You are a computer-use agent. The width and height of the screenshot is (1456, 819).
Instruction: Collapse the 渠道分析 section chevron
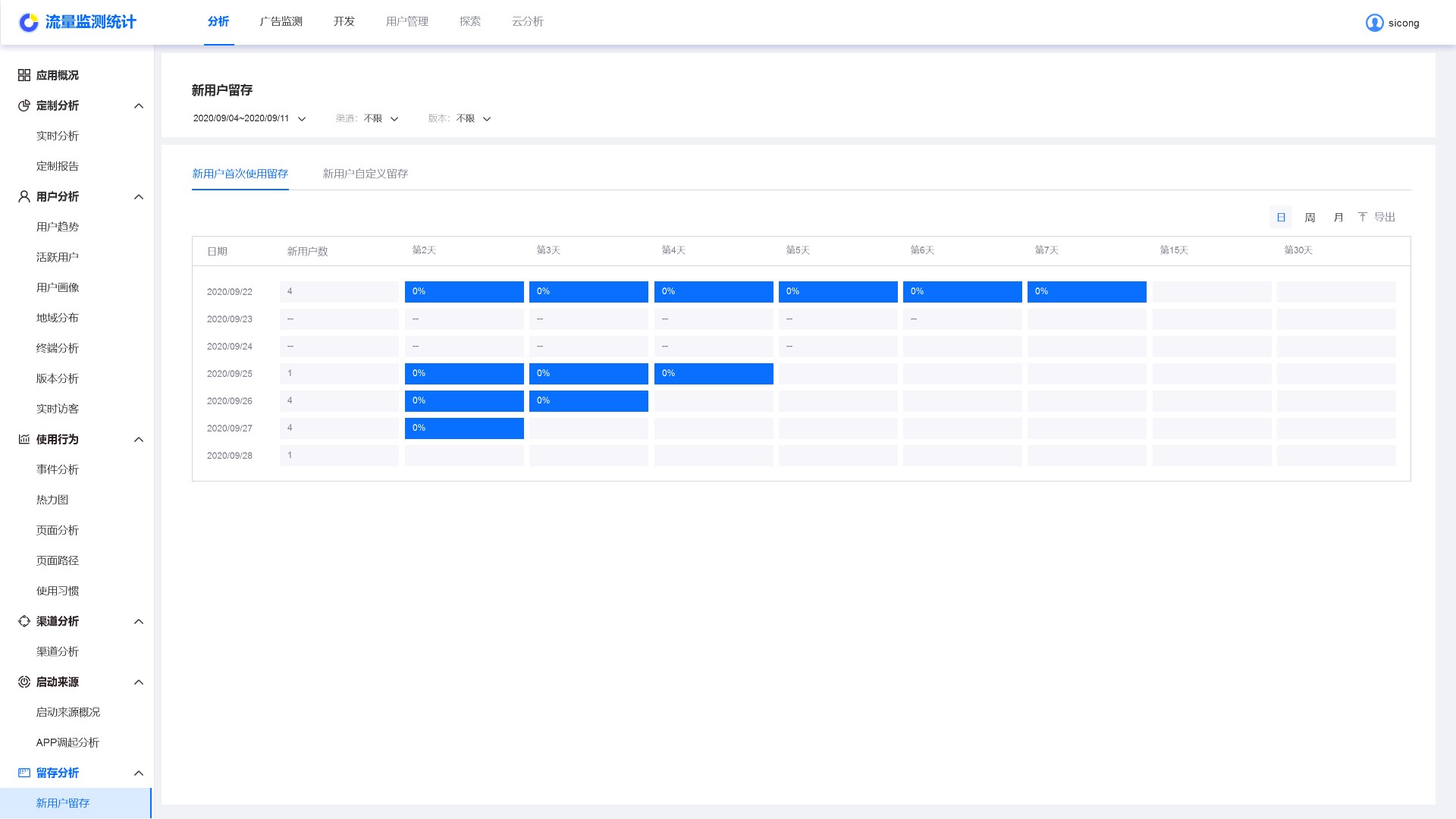coord(139,622)
